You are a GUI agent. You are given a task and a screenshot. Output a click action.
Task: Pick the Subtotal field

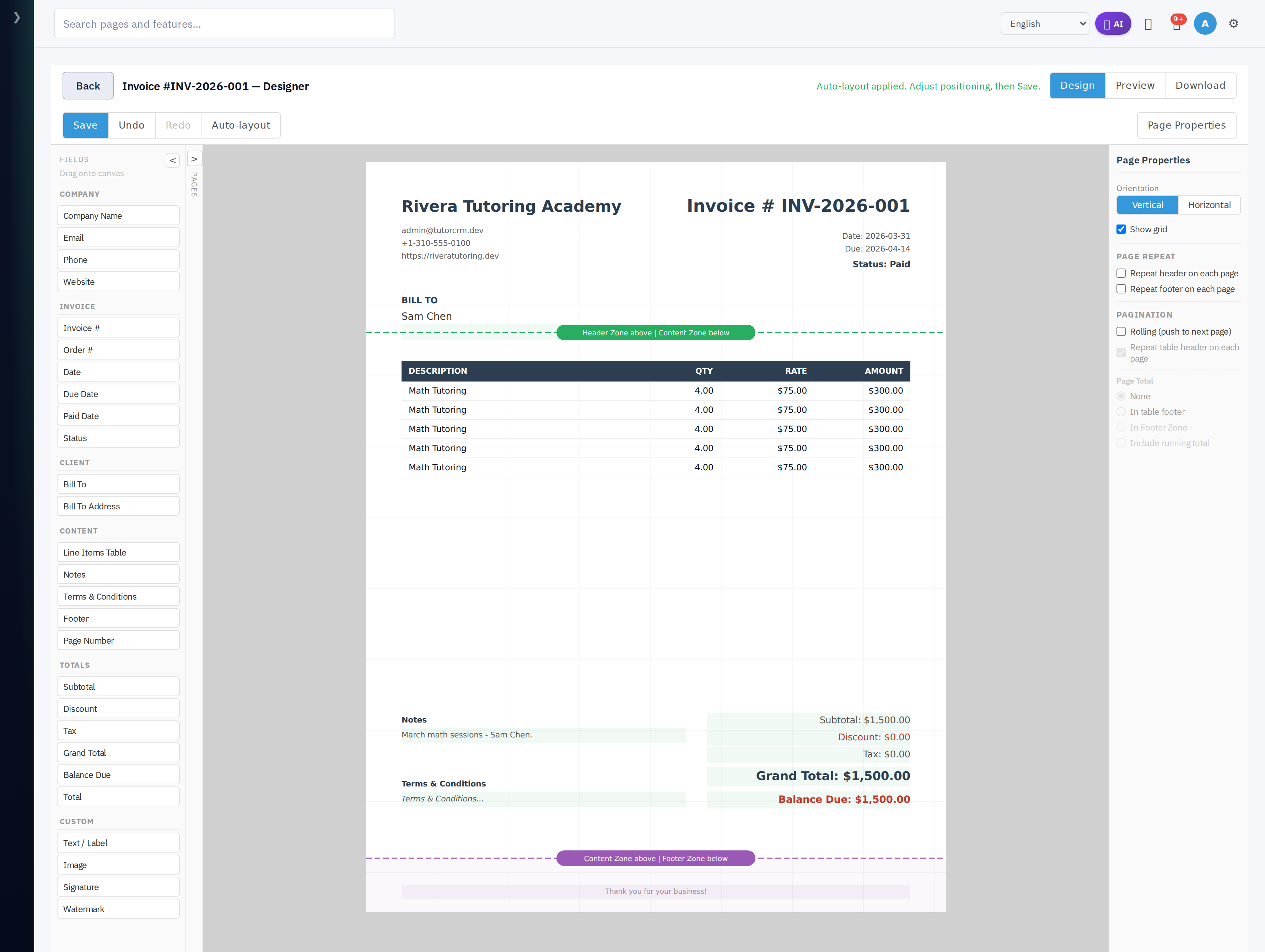coord(118,687)
